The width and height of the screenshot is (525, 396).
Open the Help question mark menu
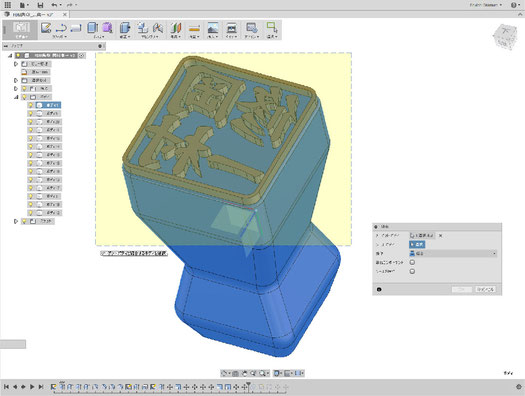(x=515, y=5)
